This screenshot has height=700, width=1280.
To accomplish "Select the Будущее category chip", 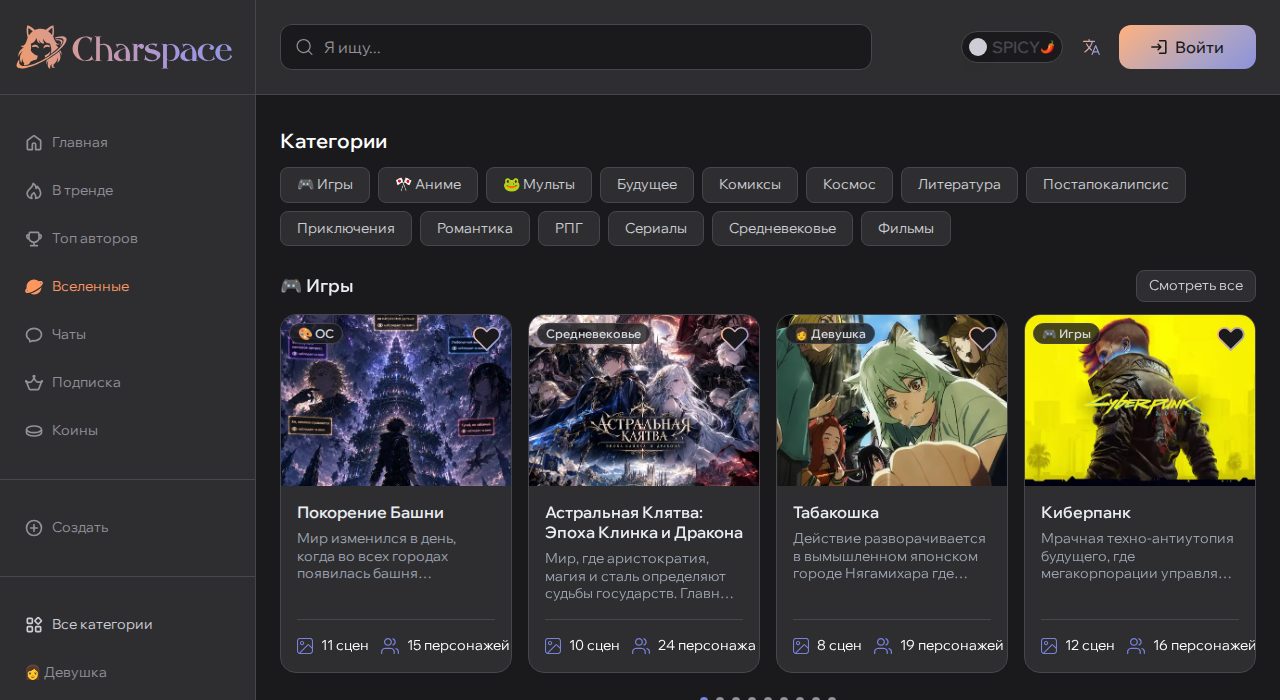I will tap(647, 185).
